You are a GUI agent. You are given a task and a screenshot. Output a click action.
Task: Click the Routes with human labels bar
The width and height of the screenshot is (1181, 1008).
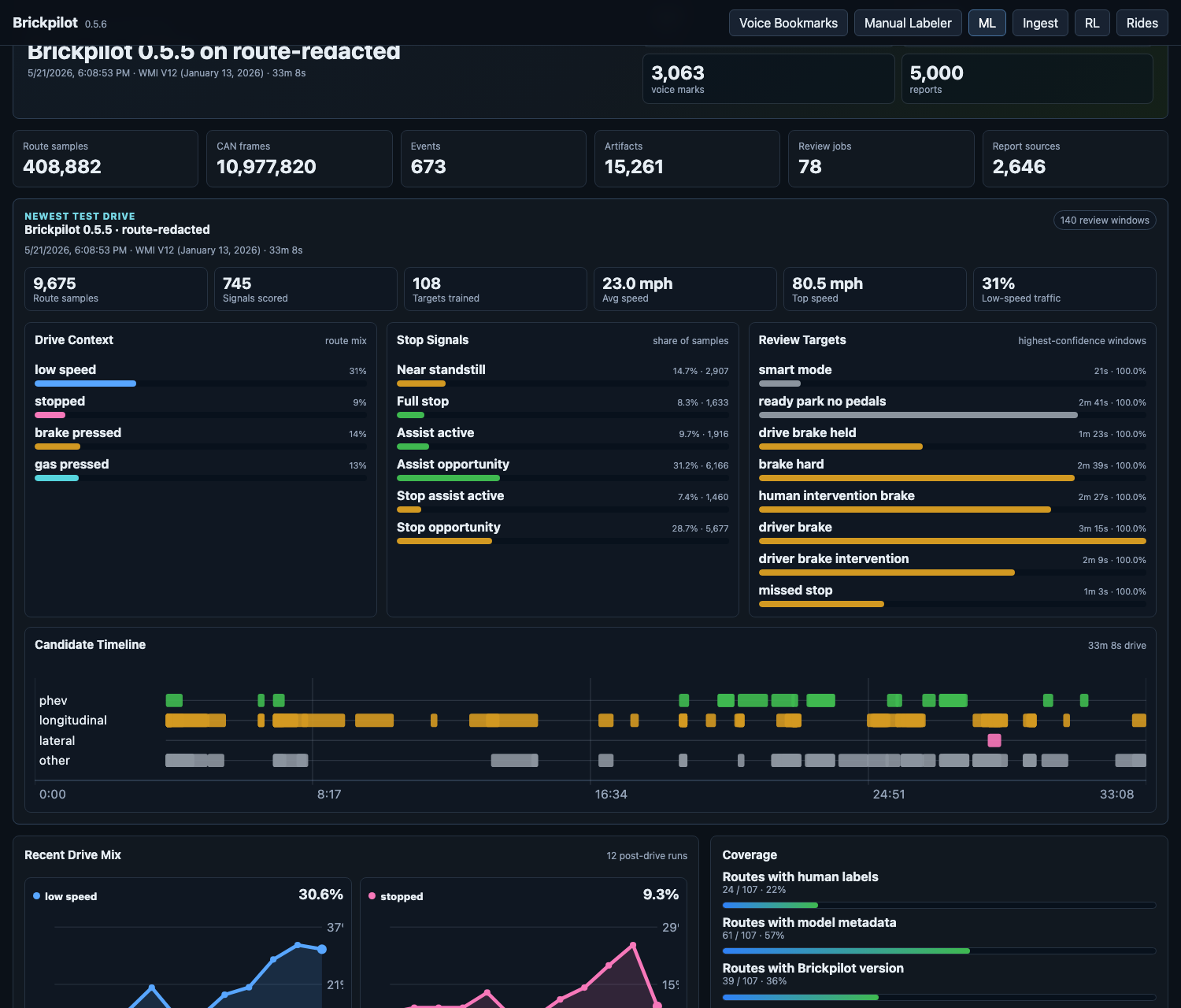[939, 906]
